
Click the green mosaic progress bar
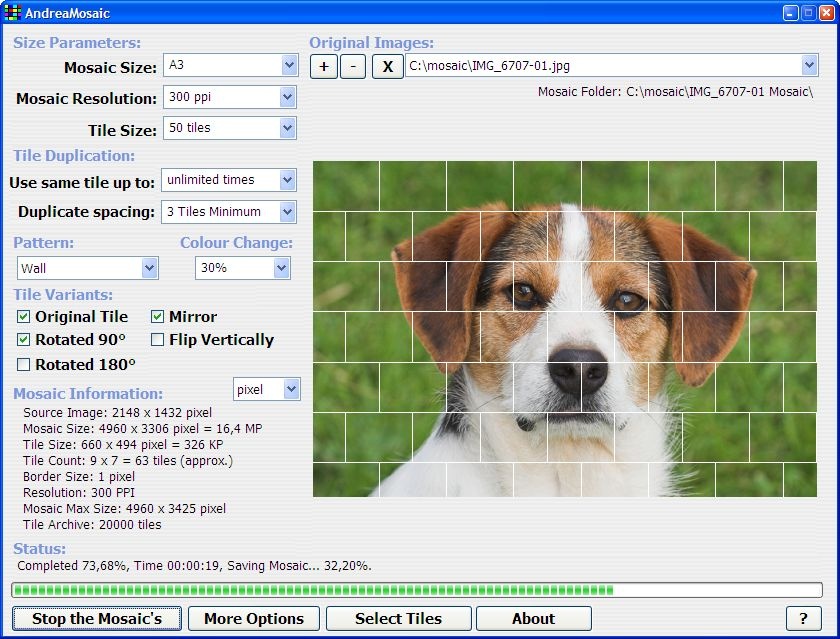point(416,590)
